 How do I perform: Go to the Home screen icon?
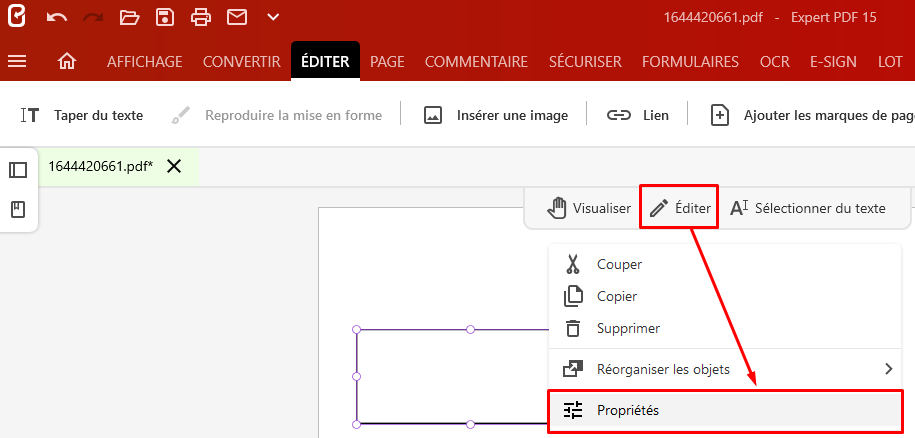67,61
